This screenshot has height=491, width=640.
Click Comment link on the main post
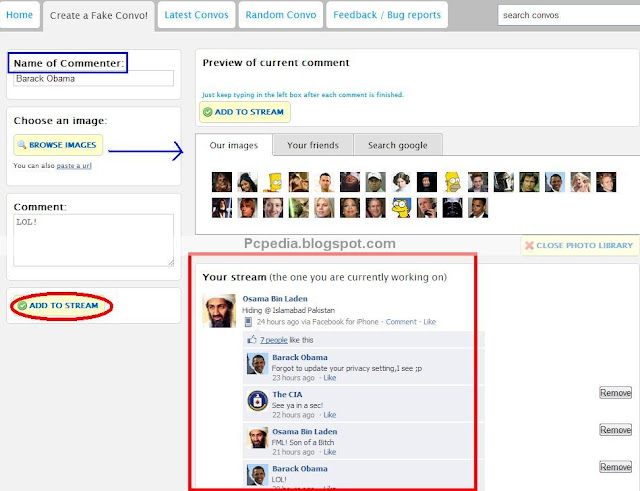(401, 322)
